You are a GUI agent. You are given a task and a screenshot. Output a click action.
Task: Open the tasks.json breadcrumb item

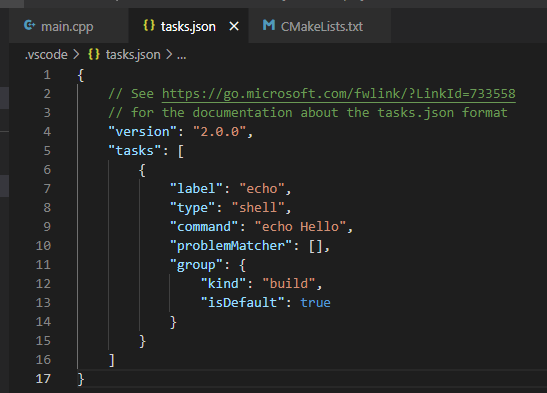coord(133,55)
